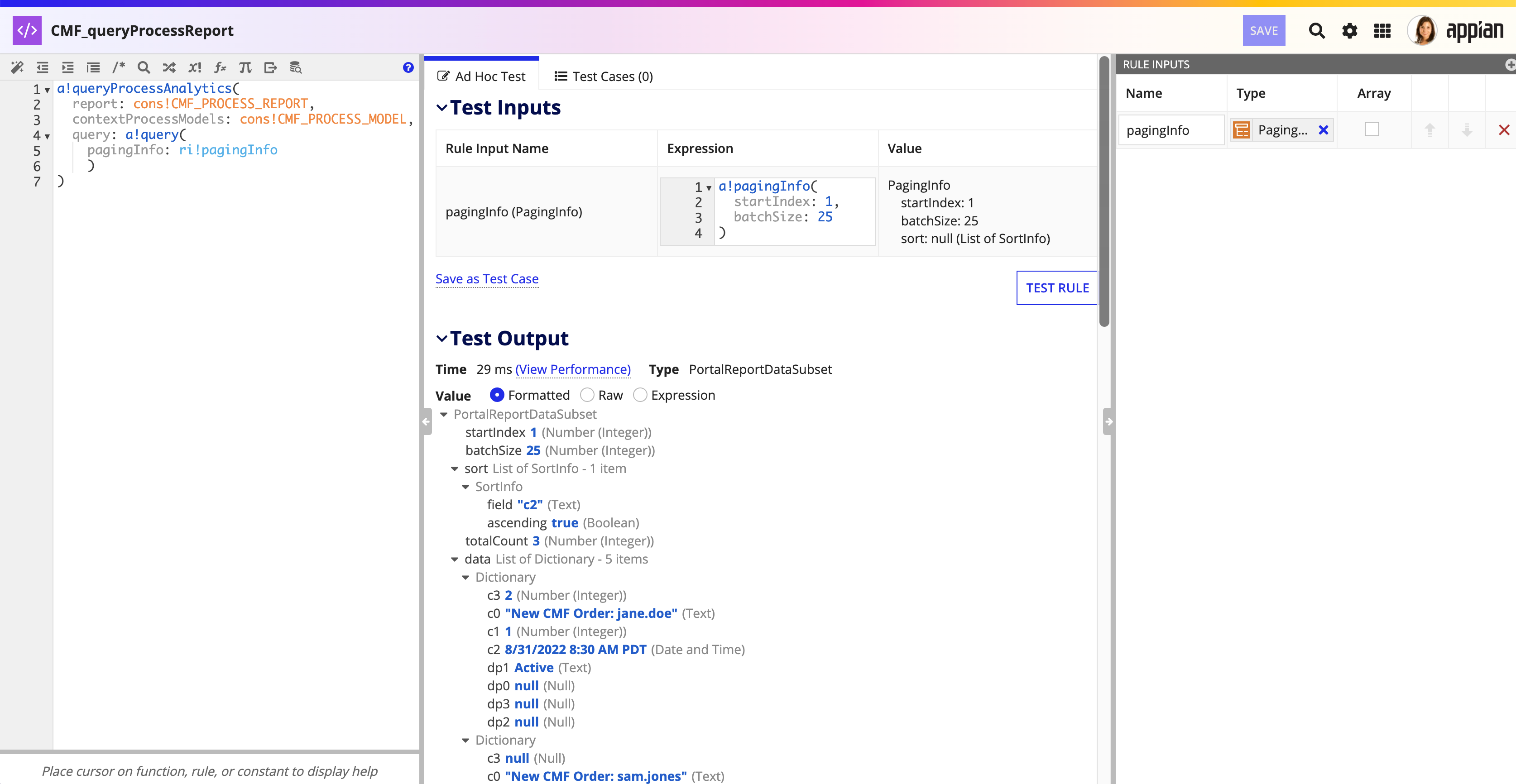Select the Formatted value radio button

(x=497, y=395)
